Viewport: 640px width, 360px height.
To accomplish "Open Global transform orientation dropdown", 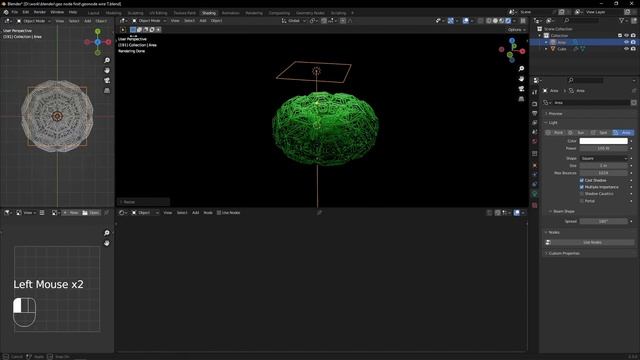I will 294,21.
